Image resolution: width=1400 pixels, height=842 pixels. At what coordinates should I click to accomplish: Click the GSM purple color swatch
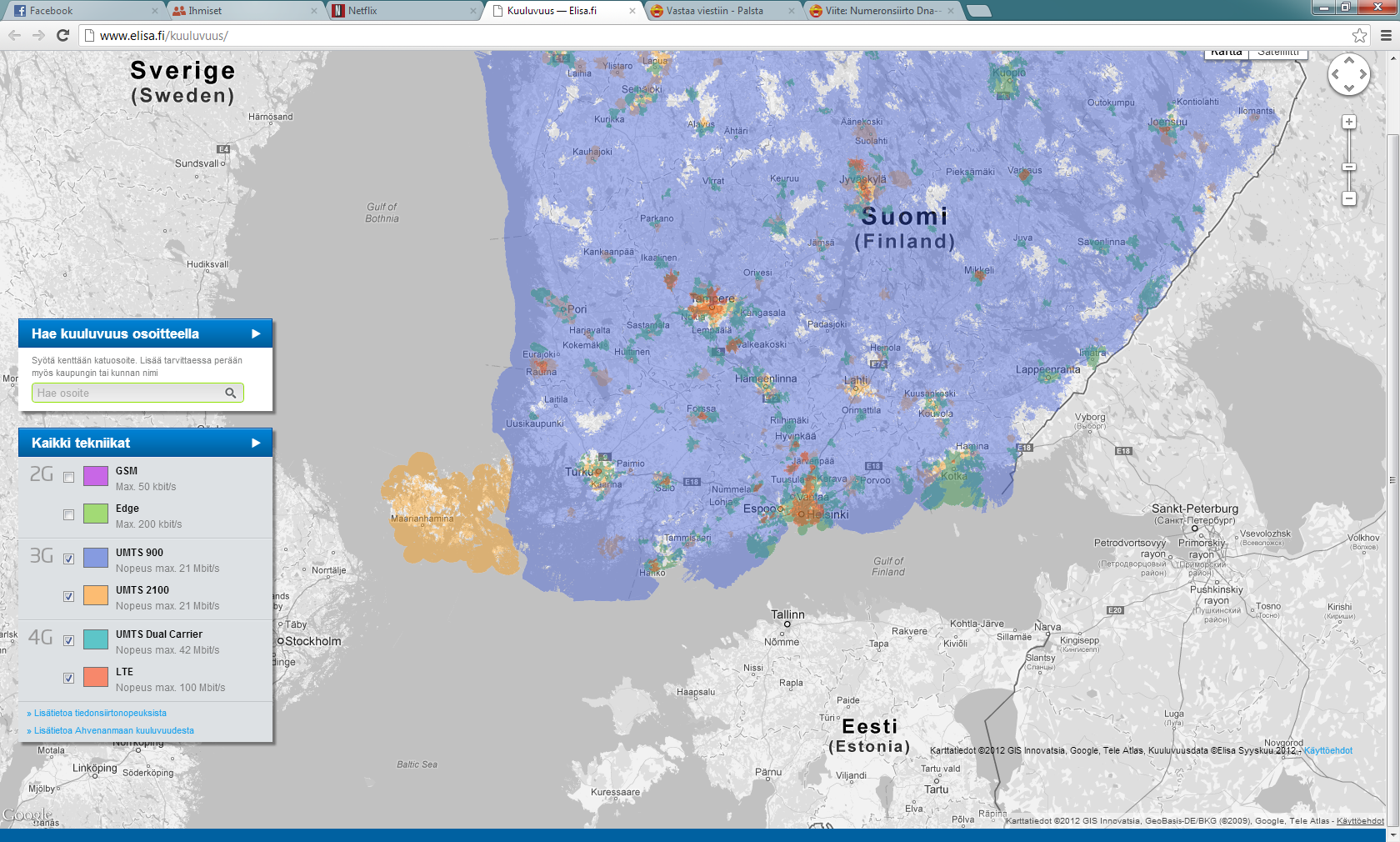(96, 476)
